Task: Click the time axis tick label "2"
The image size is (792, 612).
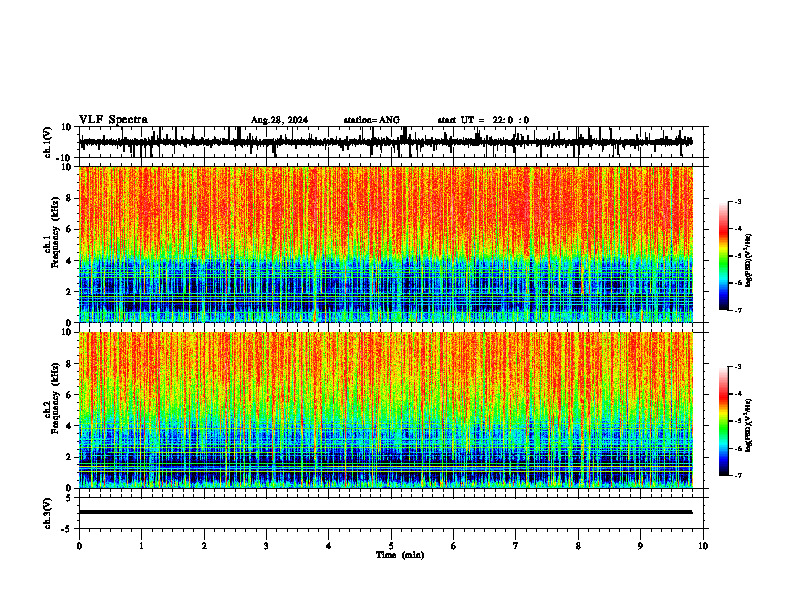Action: click(x=204, y=546)
